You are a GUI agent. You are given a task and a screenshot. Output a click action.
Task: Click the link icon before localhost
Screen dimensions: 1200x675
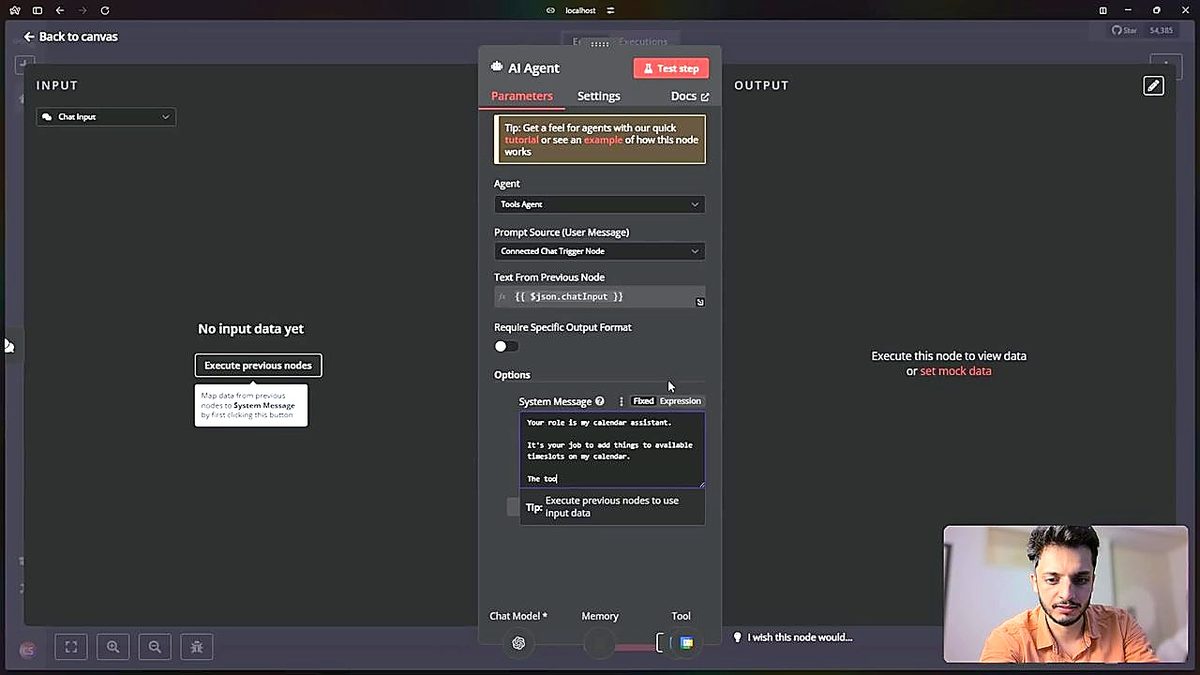pyautogui.click(x=550, y=10)
